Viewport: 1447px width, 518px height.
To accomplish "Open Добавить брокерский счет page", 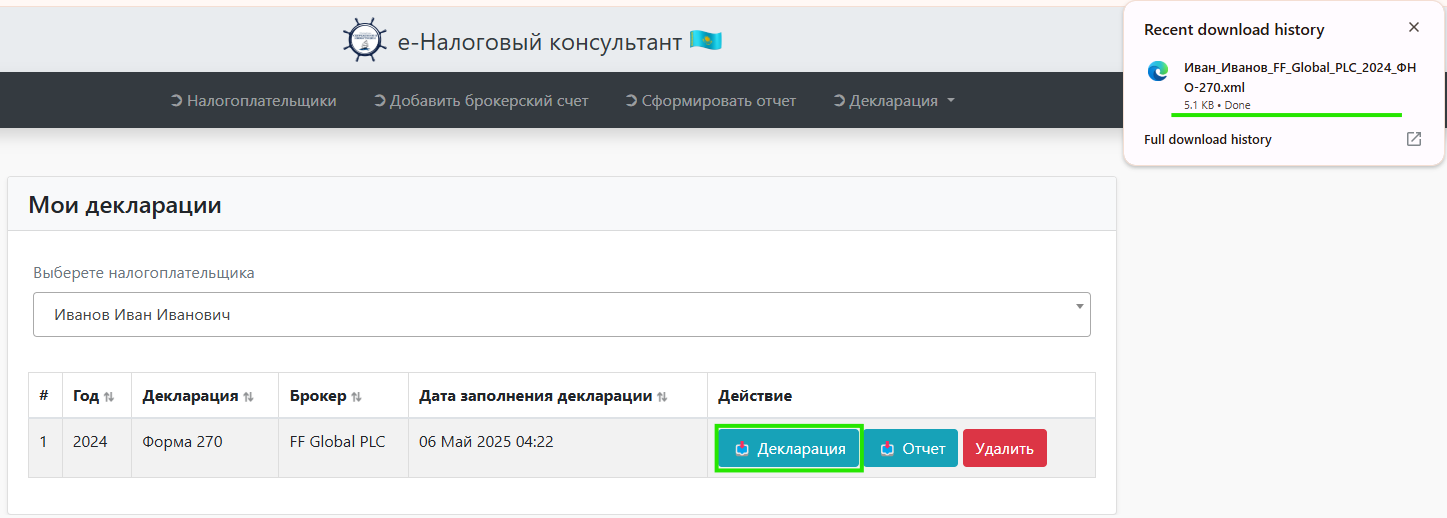I will click(x=481, y=100).
